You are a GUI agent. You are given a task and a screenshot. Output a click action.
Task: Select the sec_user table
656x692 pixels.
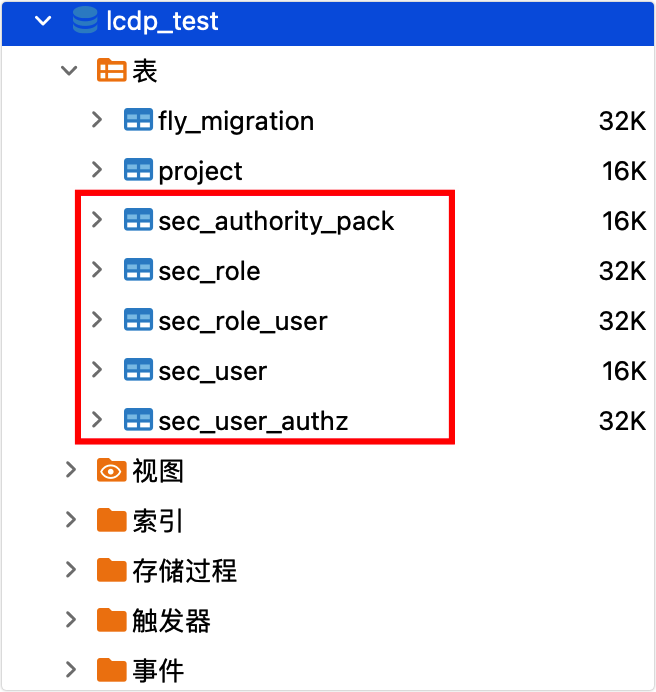coord(212,371)
